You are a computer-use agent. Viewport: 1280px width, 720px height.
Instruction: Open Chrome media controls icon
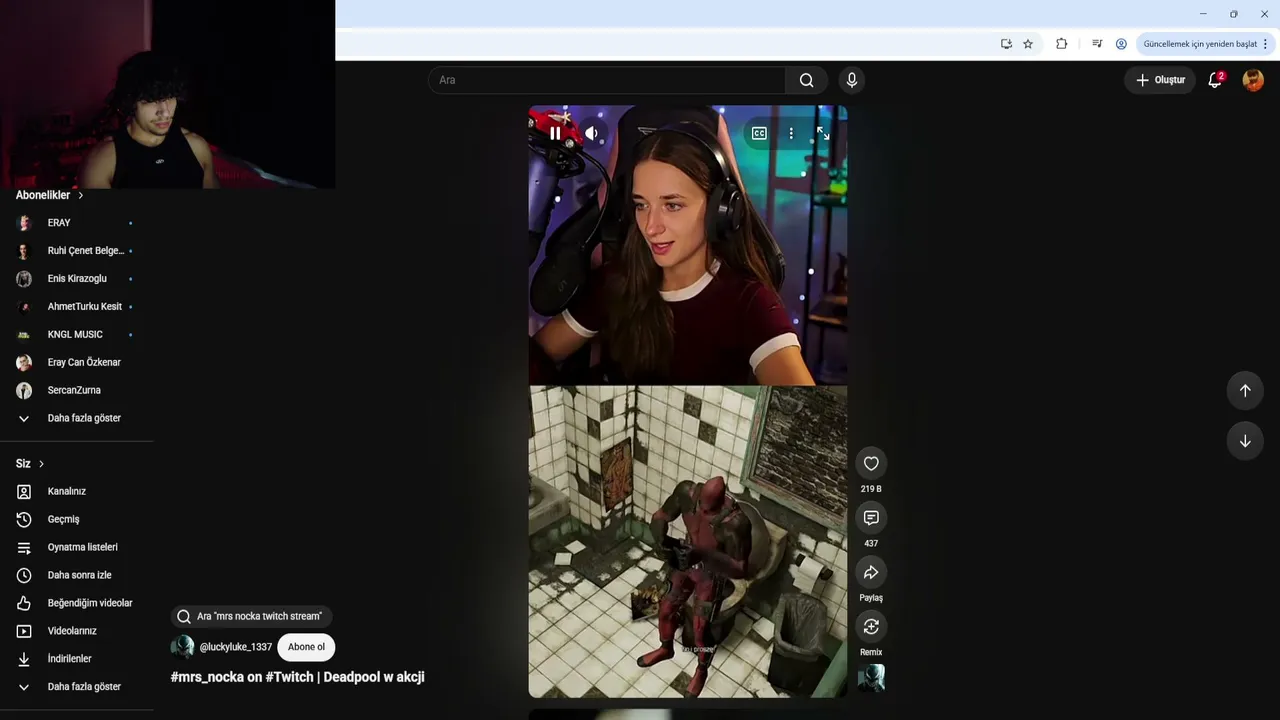[x=1097, y=44]
